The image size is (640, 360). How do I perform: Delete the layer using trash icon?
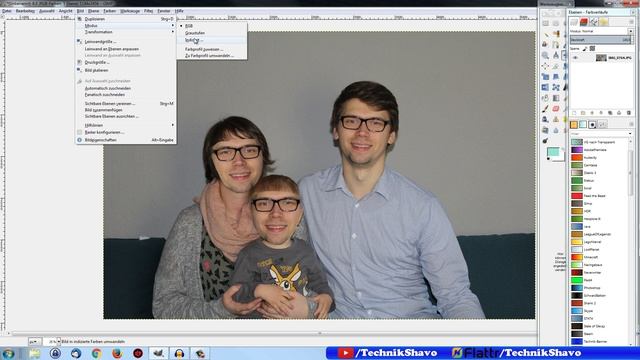(629, 113)
